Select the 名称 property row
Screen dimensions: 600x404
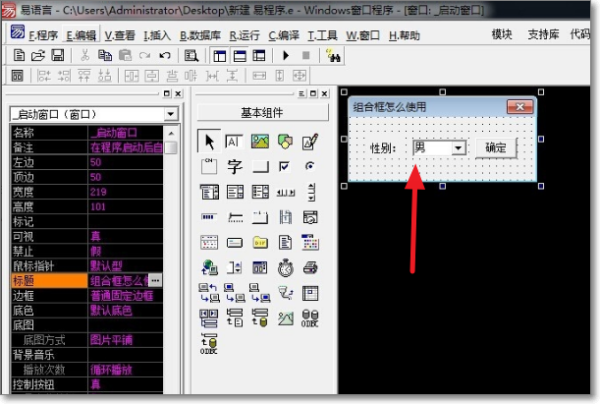(87, 133)
